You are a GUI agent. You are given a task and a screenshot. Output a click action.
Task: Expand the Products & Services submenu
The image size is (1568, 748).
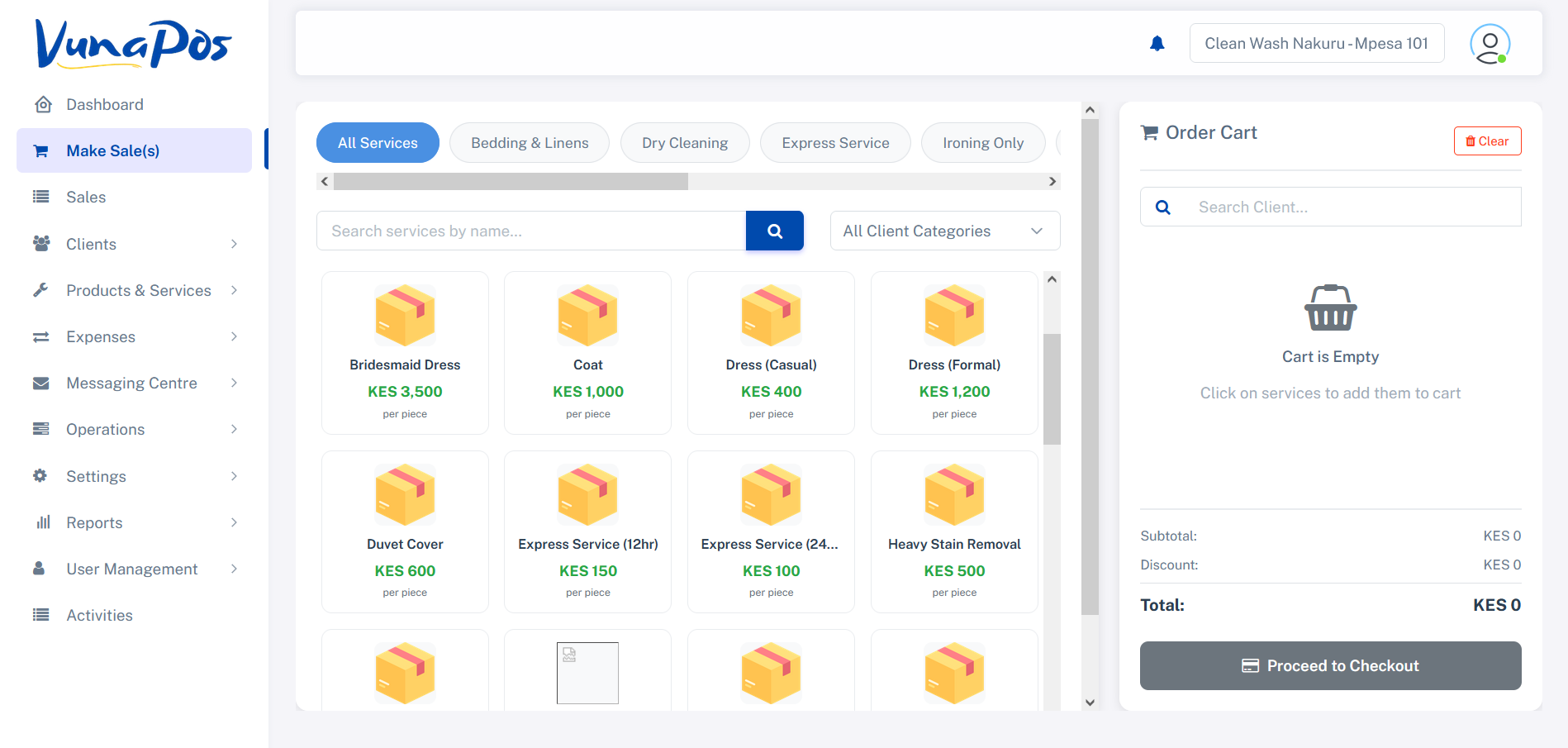[234, 290]
